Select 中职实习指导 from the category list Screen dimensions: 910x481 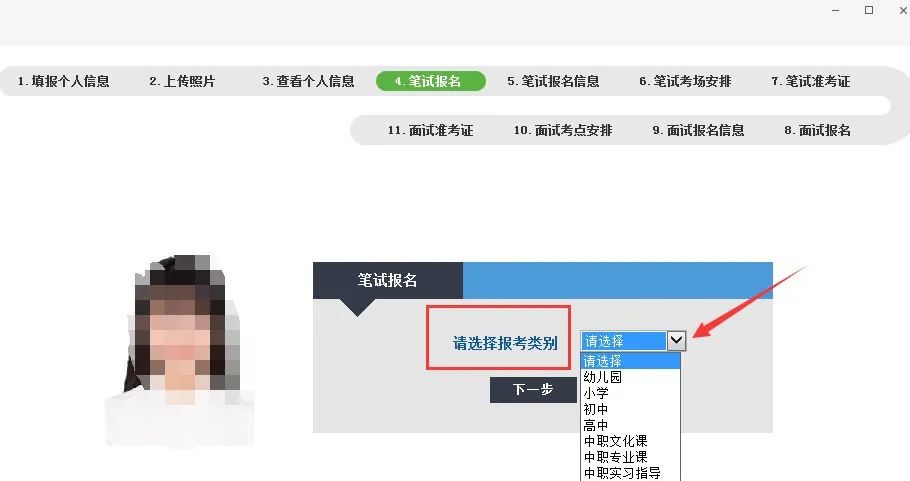point(630,473)
